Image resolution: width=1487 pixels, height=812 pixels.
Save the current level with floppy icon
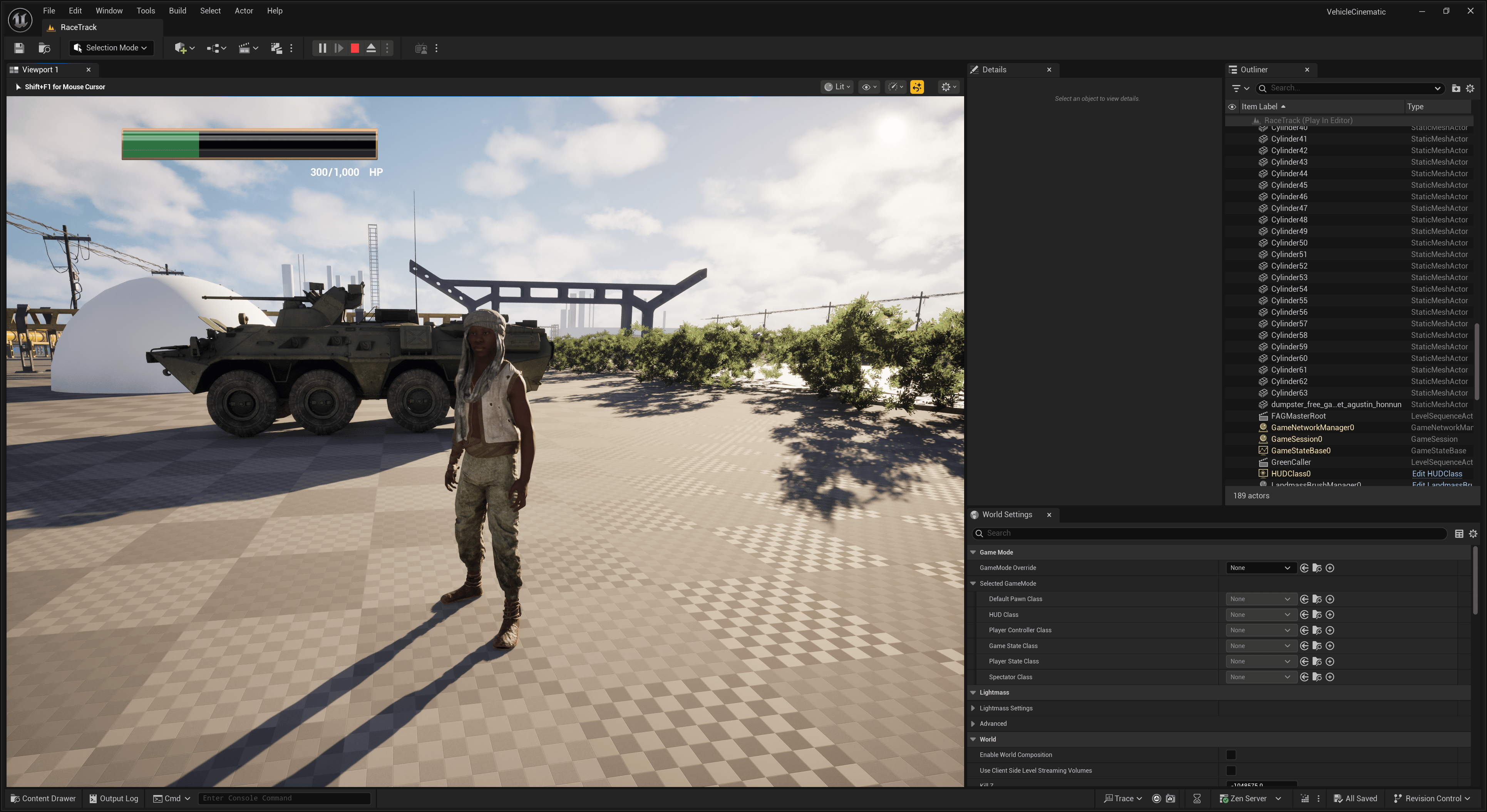19,48
